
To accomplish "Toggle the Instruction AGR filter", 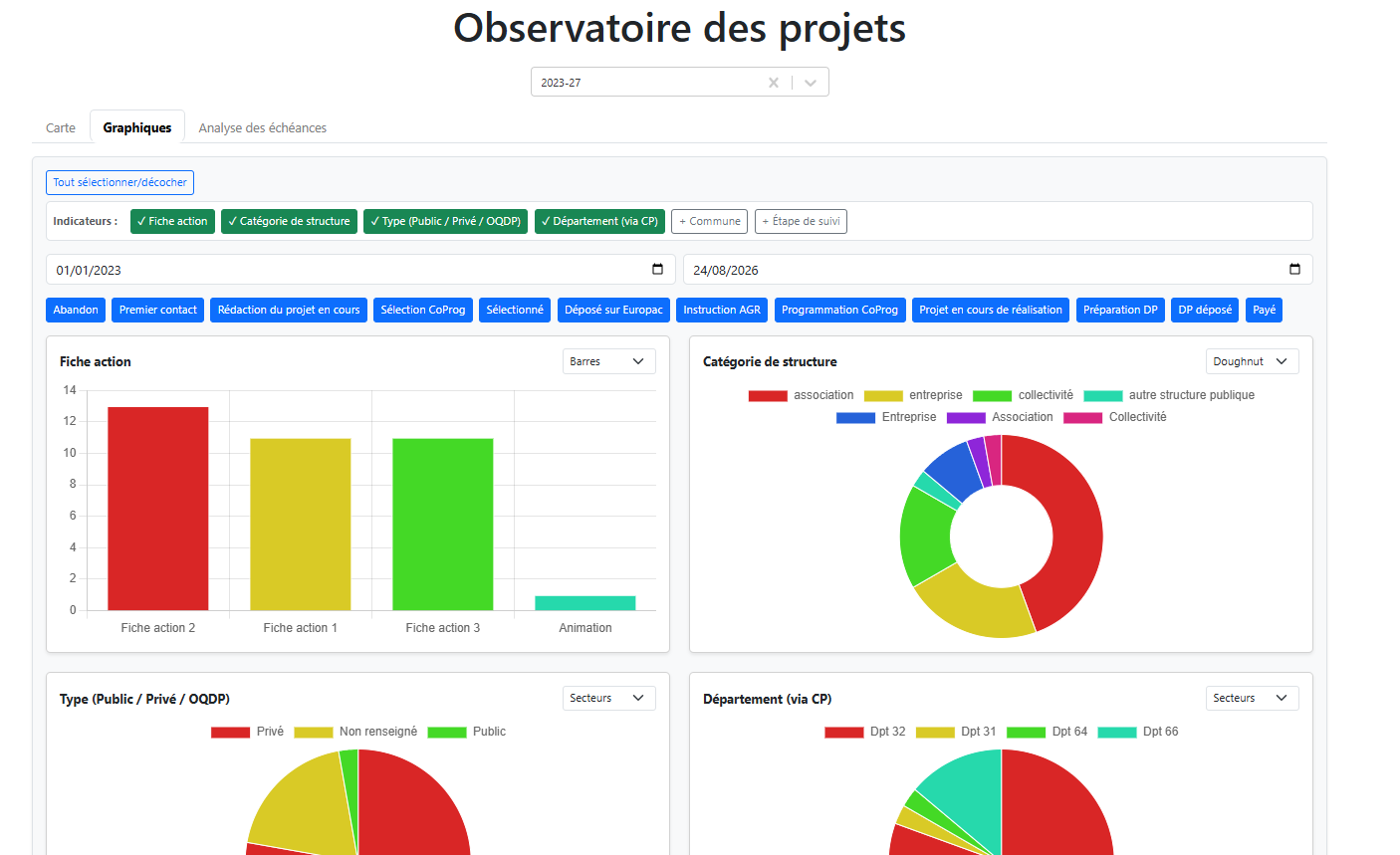I will coord(722,310).
